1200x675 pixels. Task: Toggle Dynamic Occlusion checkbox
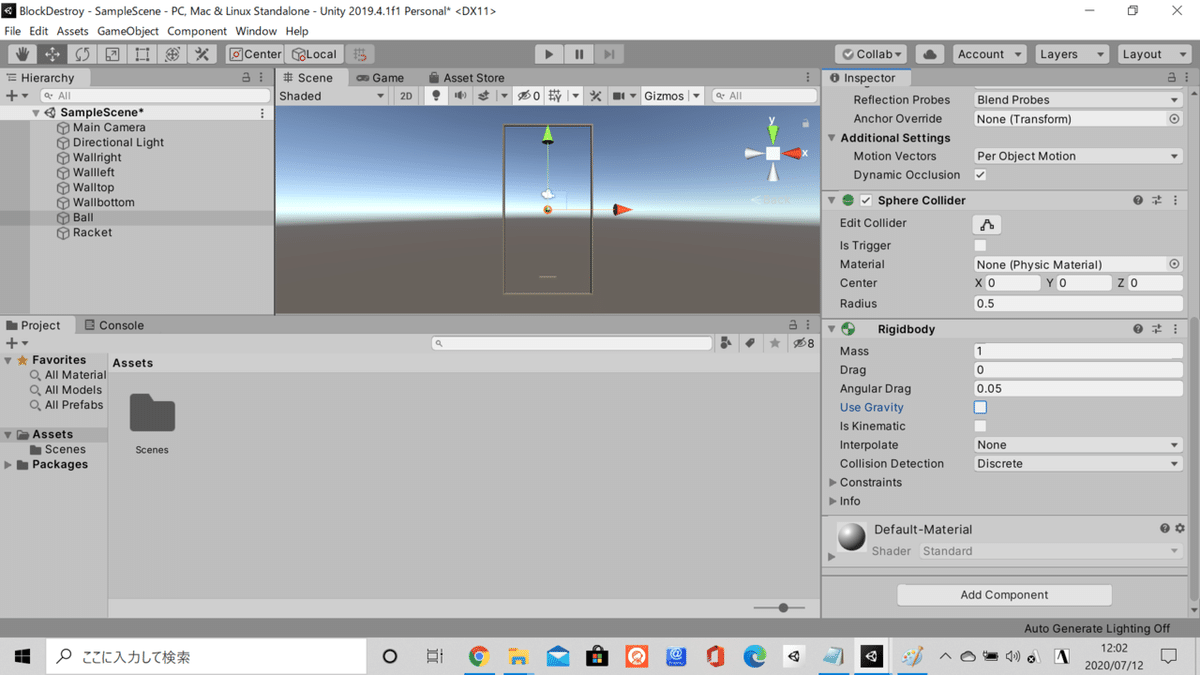pos(980,175)
